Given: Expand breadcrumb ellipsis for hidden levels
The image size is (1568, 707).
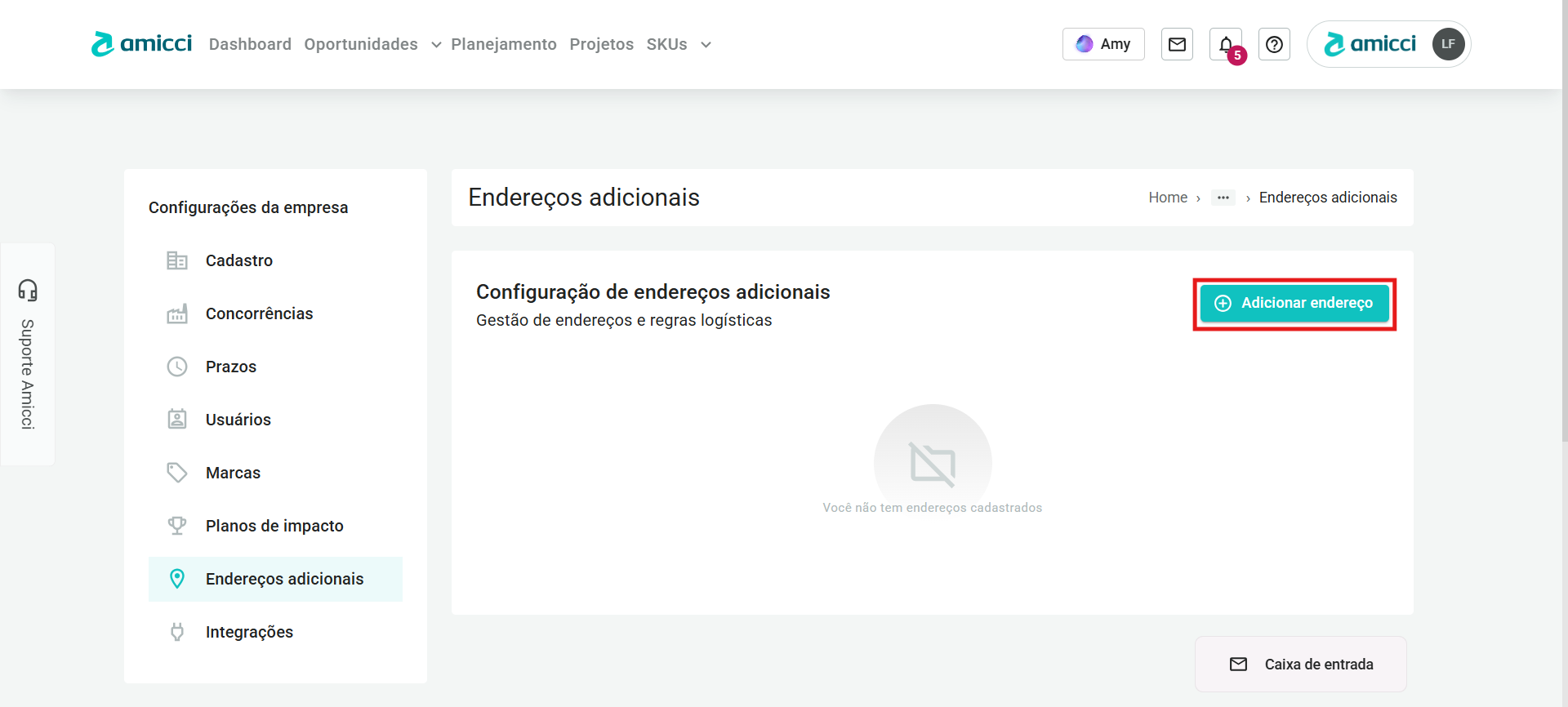Looking at the screenshot, I should [x=1223, y=198].
